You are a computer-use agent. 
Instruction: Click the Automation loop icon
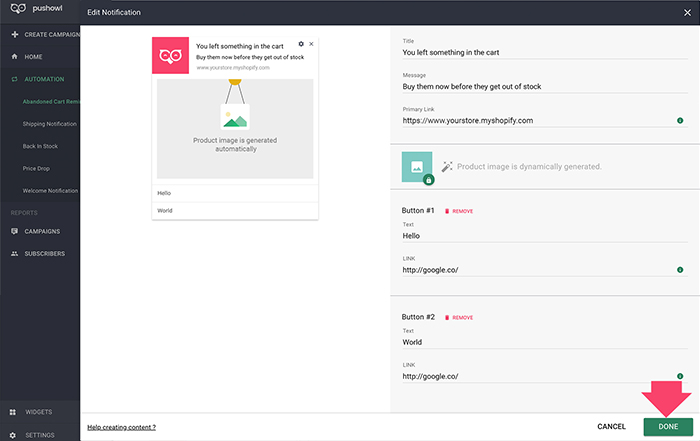coord(14,79)
